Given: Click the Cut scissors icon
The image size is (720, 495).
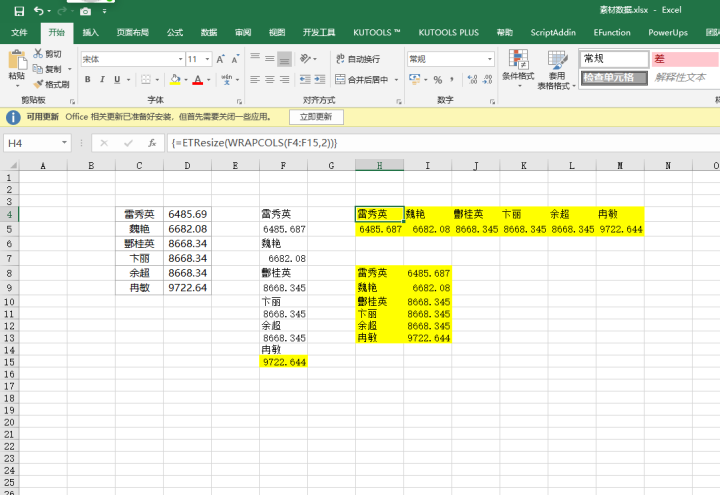Looking at the screenshot, I should (x=38, y=54).
